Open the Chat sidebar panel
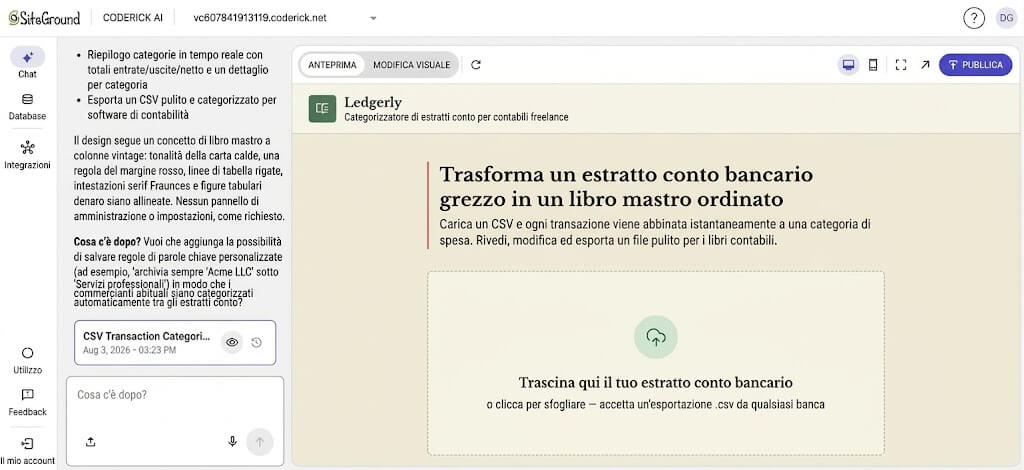Image resolution: width=1024 pixels, height=470 pixels. pos(27,63)
